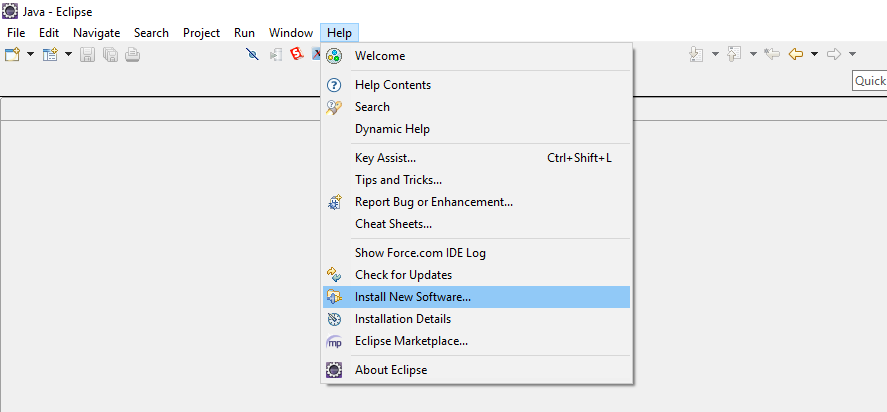887x412 pixels.
Task: Select Install New Software from Help menu
Action: [412, 297]
